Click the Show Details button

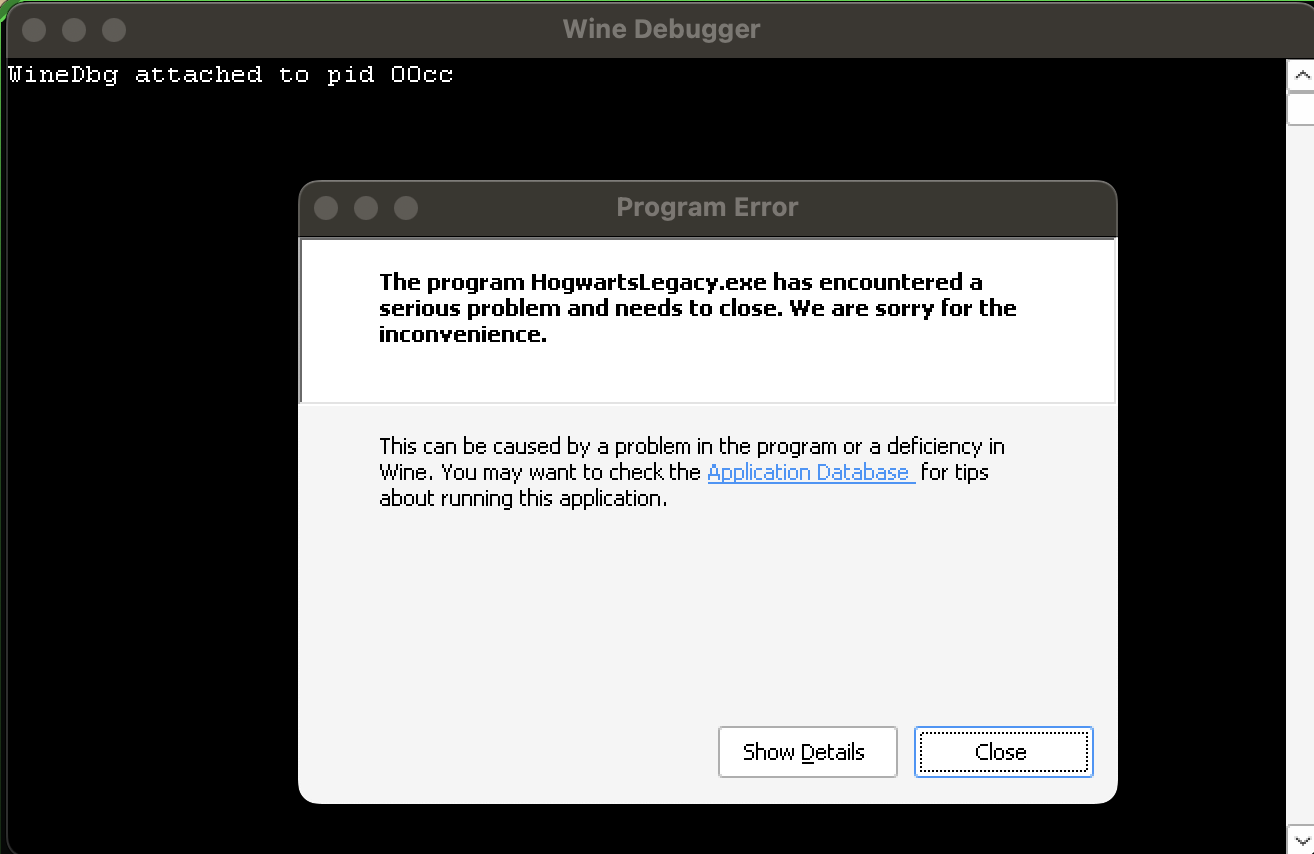pos(807,752)
